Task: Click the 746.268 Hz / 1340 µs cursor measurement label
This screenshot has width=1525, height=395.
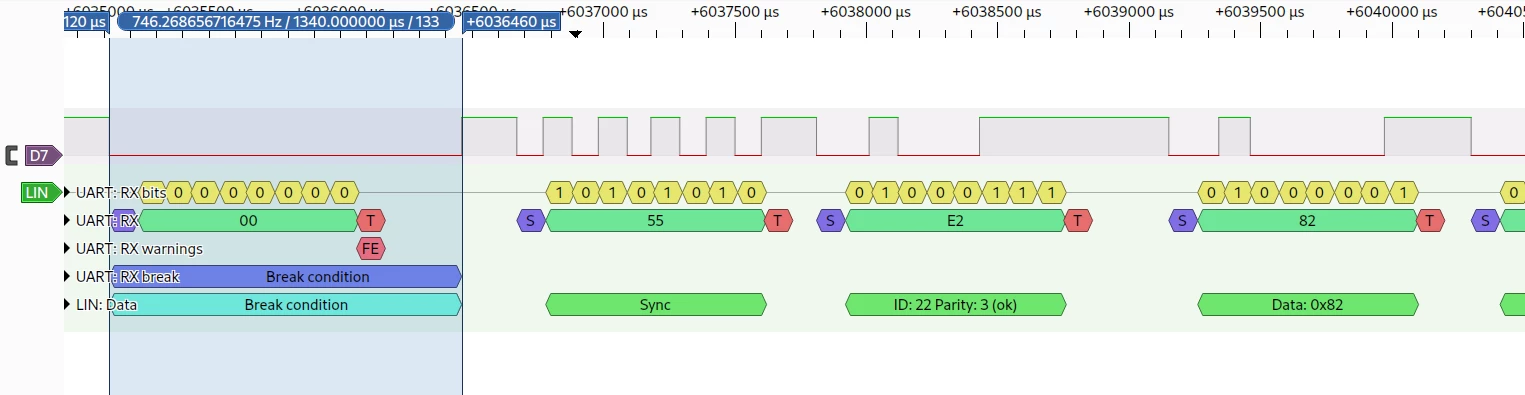Action: pos(286,21)
